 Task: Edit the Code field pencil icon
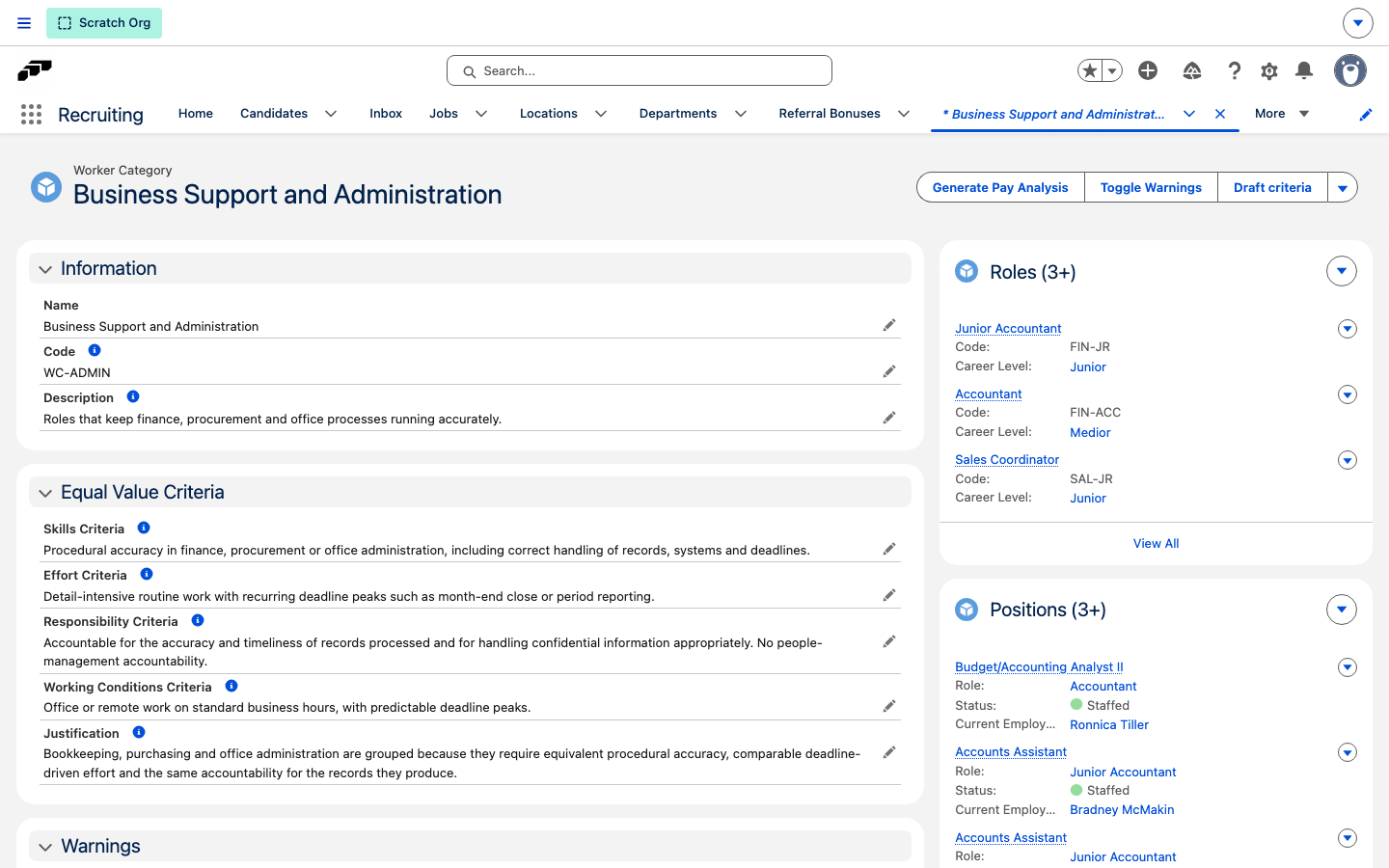889,371
